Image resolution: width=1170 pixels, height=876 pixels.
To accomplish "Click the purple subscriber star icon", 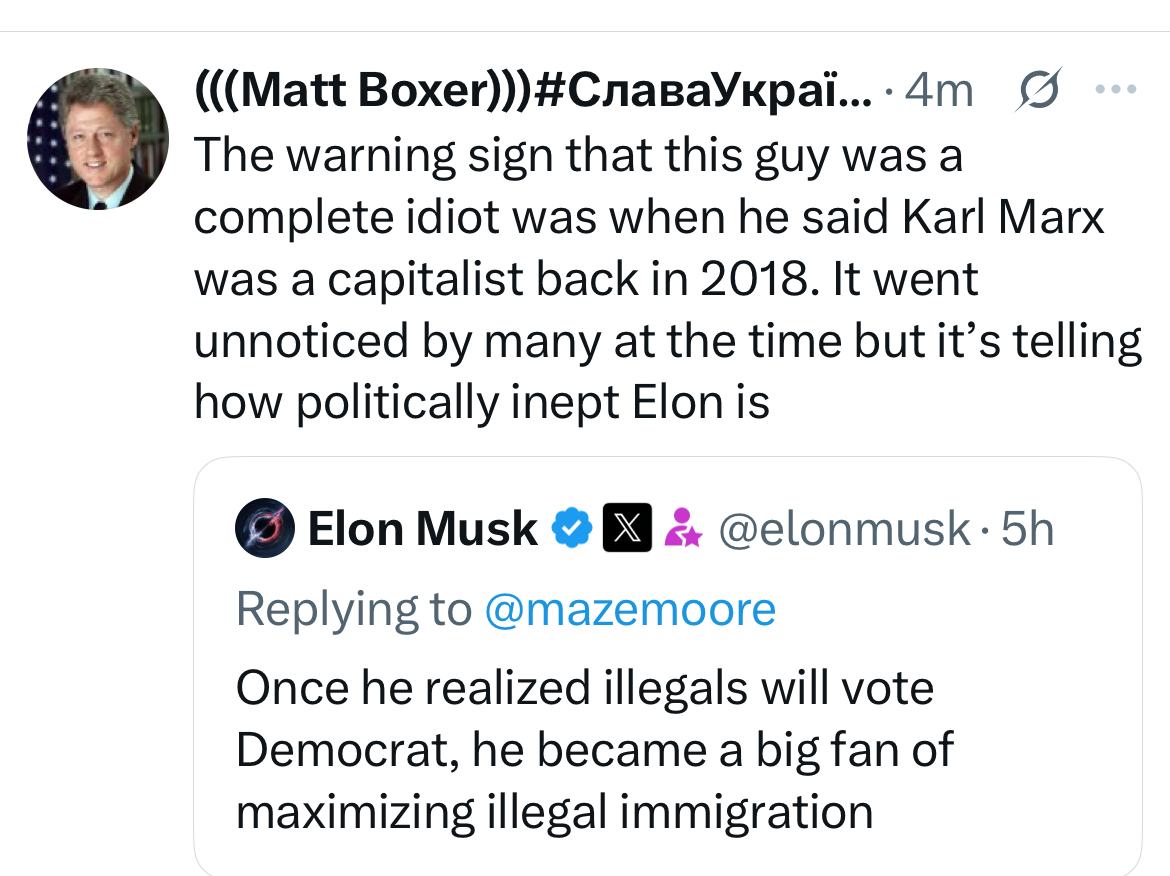I will 682,528.
